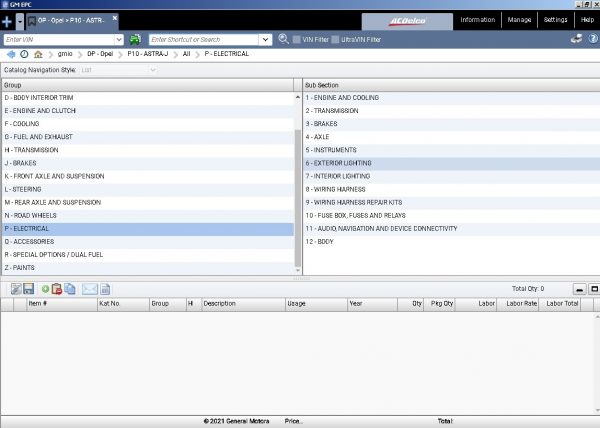This screenshot has width=600, height=428.
Task: Enable the VIN Filter checkbox
Action: [x=297, y=39]
